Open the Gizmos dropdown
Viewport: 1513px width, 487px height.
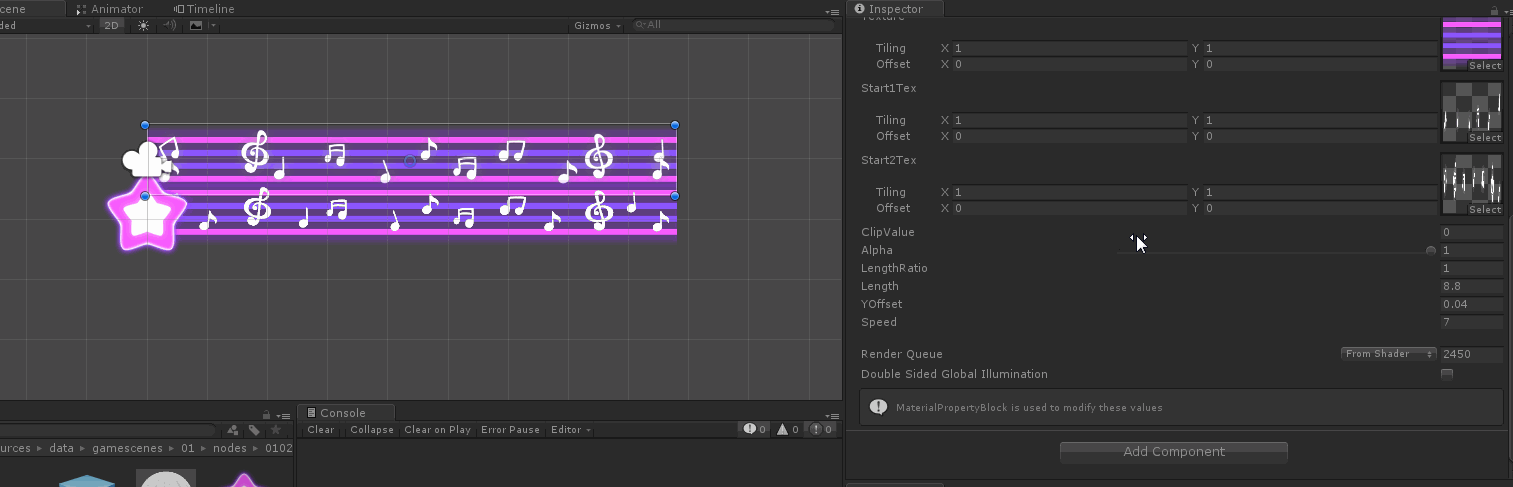tap(597, 25)
